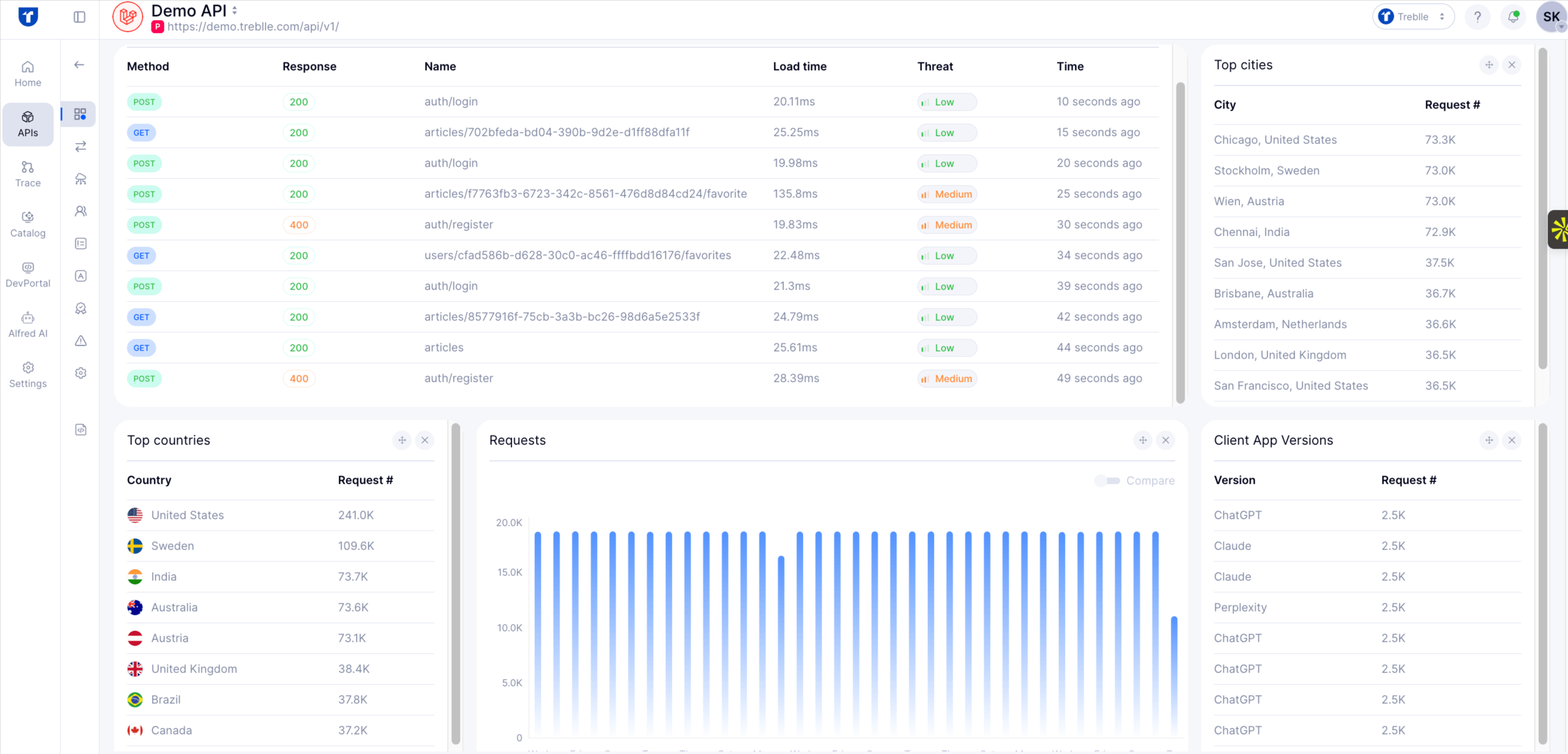Open the help question mark icon
1568x754 pixels.
(1477, 16)
